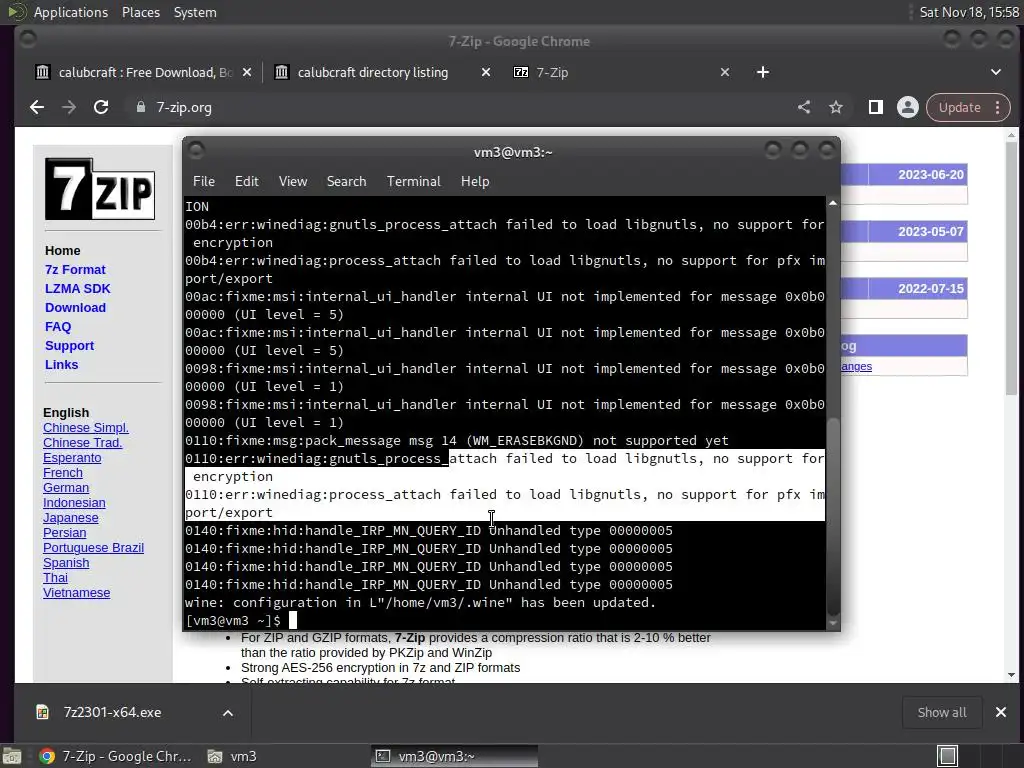1024x768 pixels.
Task: Open the tab search dropdown arrow
Action: pos(996,72)
